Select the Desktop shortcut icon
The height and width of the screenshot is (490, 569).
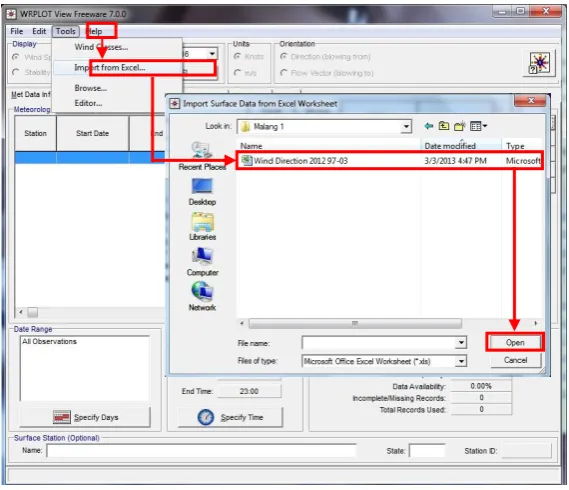click(202, 192)
